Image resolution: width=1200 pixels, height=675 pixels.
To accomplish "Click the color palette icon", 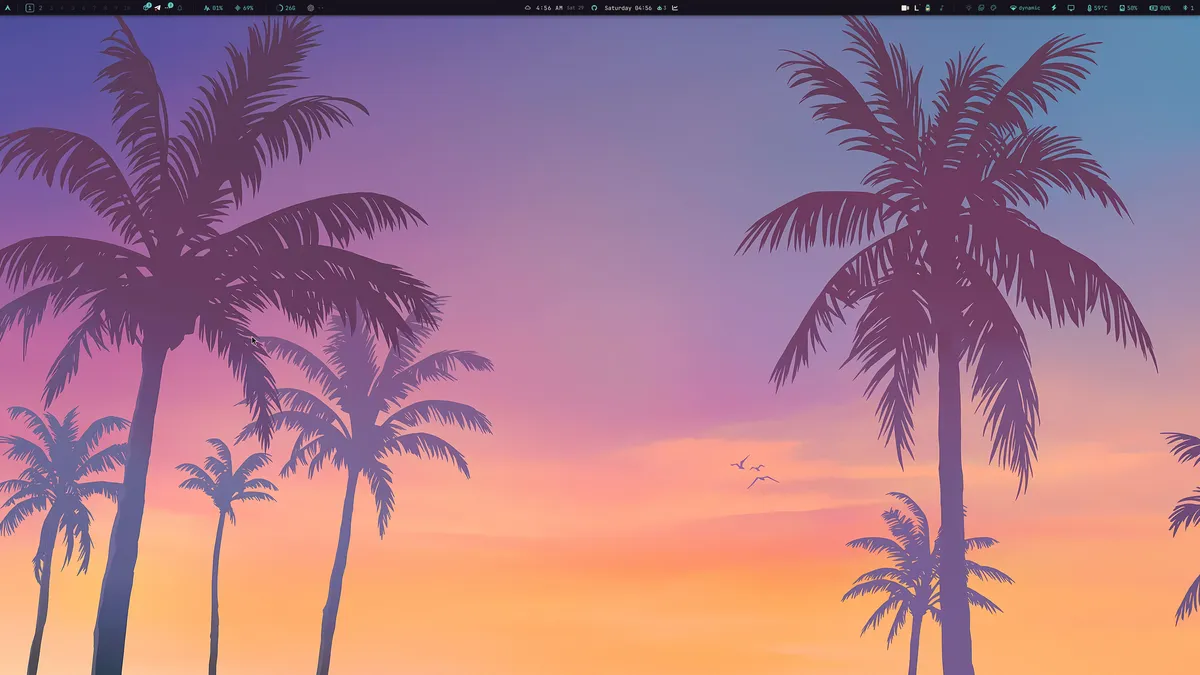I will (x=993, y=8).
